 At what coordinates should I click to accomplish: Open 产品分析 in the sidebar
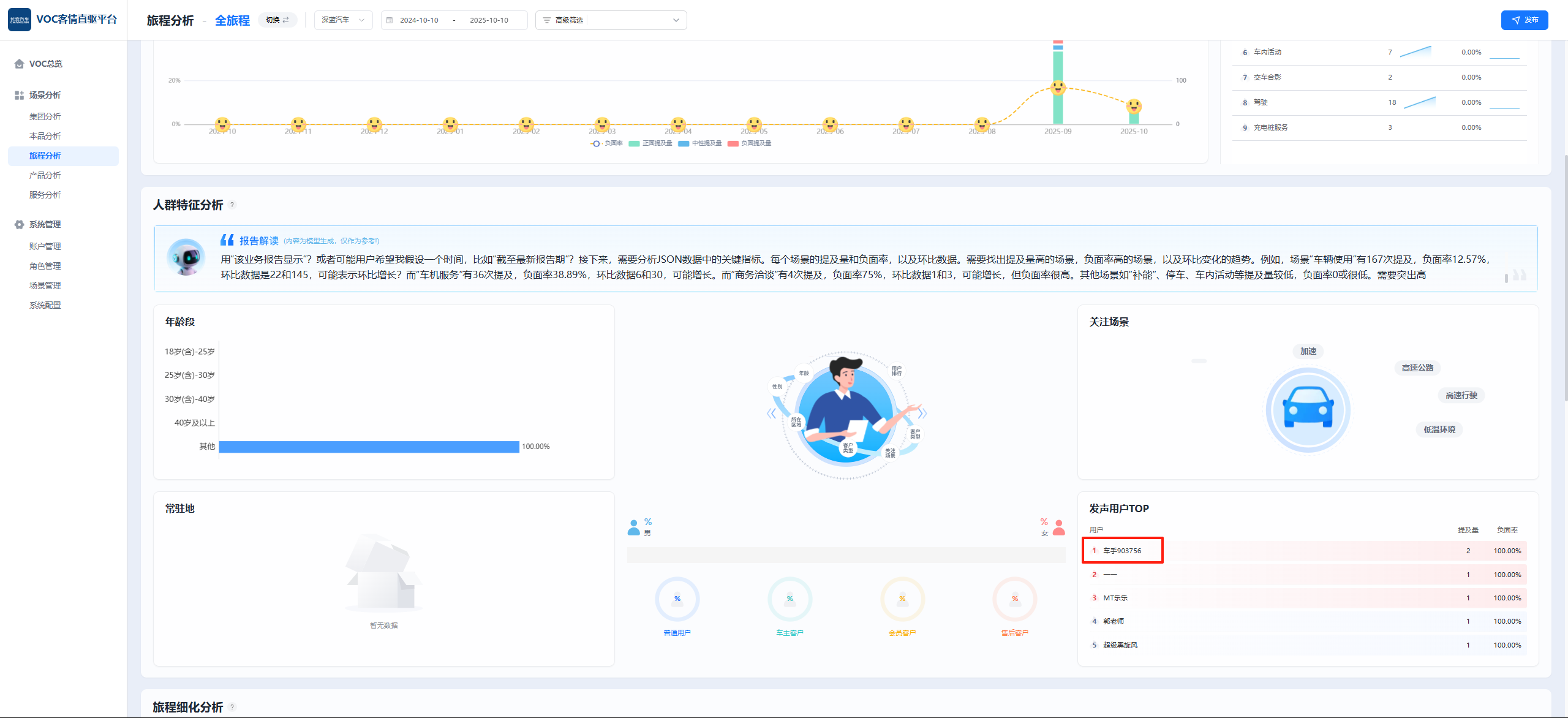coord(45,175)
